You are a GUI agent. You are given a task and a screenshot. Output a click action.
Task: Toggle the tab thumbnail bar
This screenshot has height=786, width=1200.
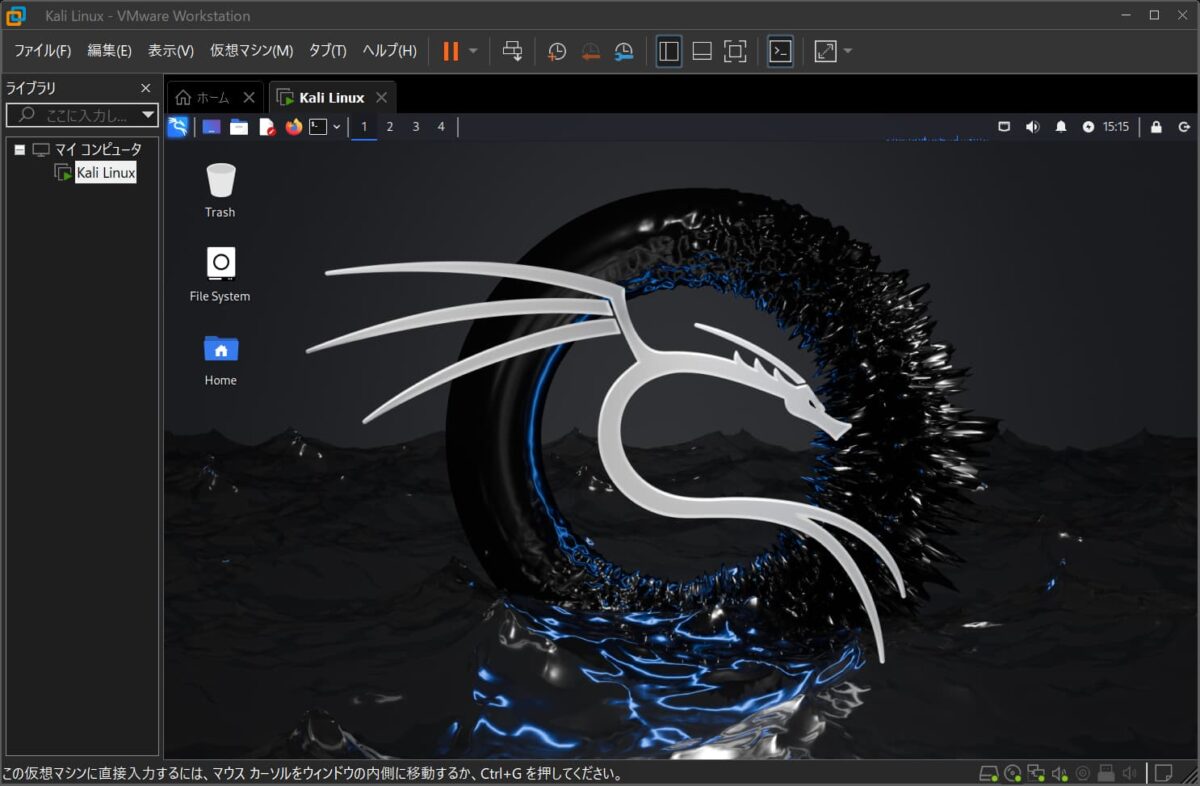point(702,51)
